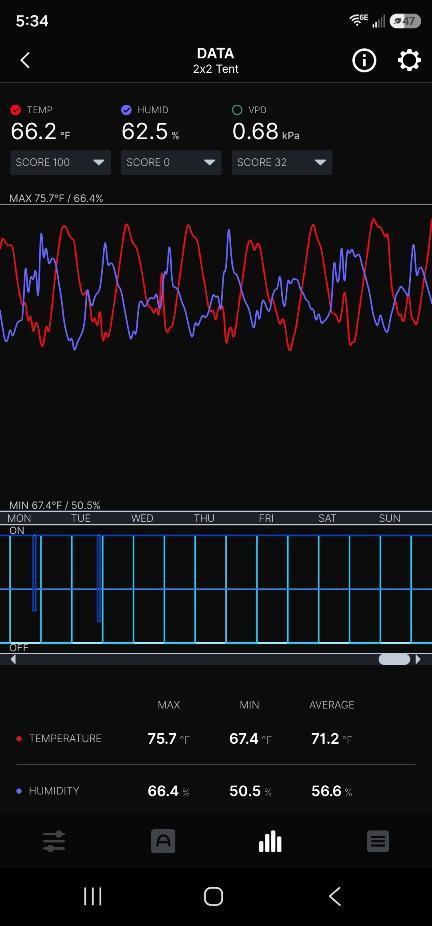
Task: Open the list log tab icon
Action: [x=378, y=841]
